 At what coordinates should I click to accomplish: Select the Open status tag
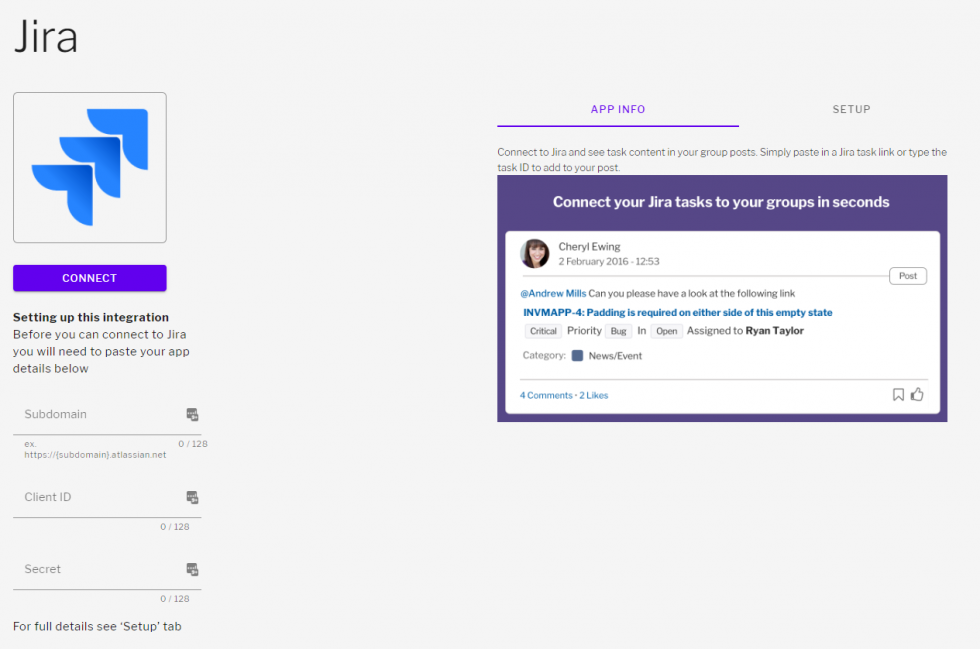click(x=666, y=330)
